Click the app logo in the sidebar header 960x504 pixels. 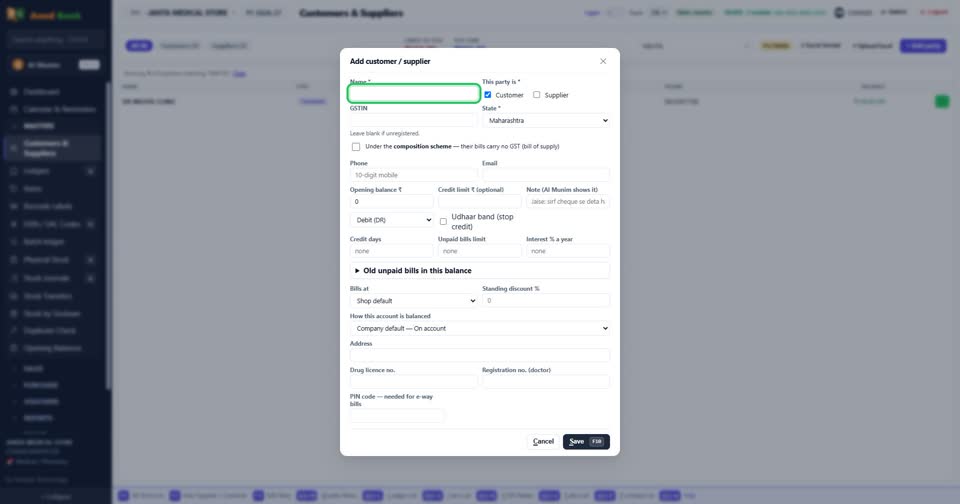(15, 15)
